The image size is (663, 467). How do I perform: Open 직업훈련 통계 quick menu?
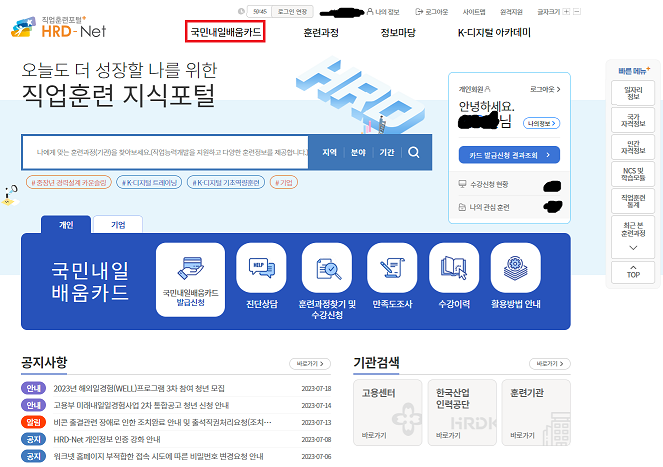(x=633, y=201)
